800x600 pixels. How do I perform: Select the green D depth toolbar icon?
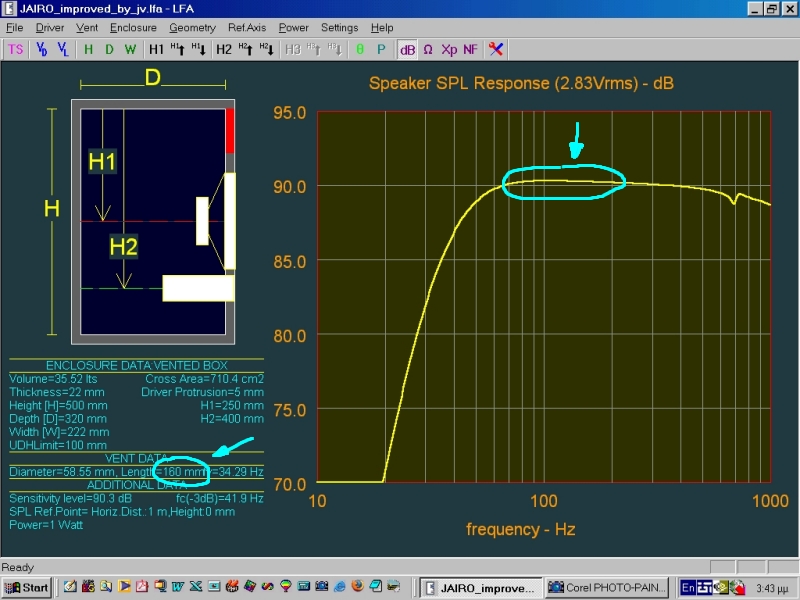pyautogui.click(x=109, y=49)
